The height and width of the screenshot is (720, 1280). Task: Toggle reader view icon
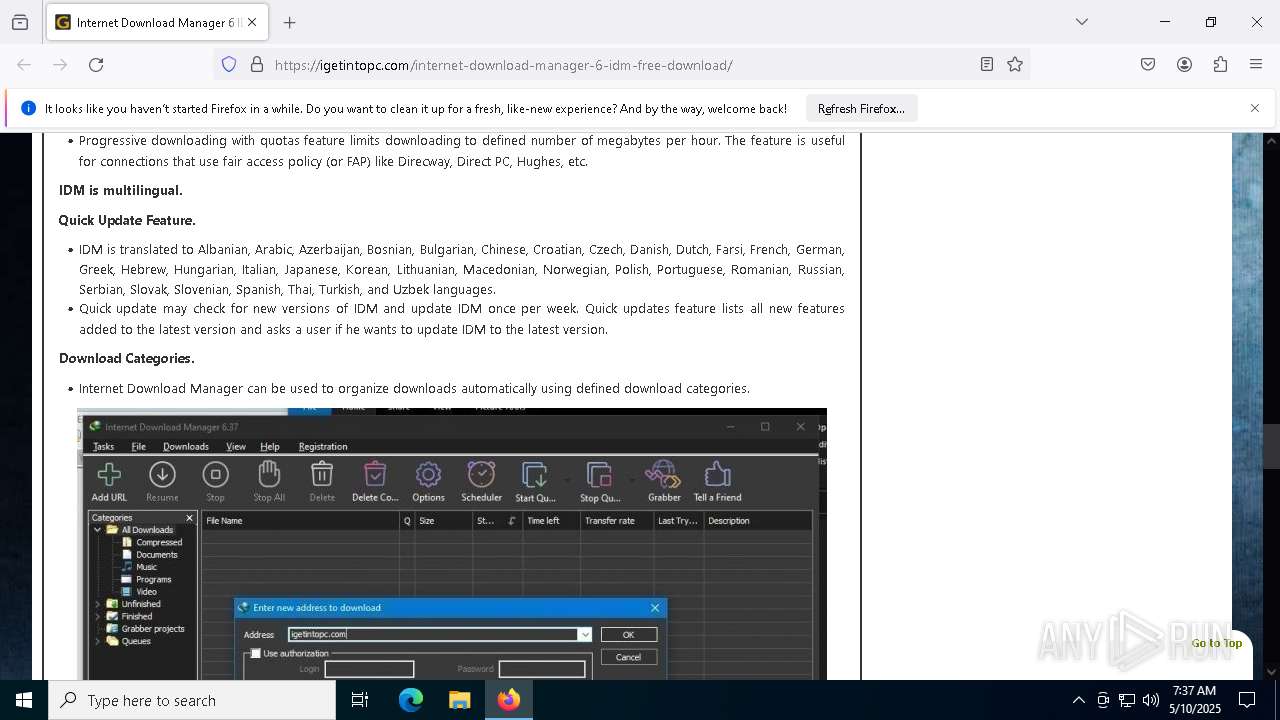(987, 65)
